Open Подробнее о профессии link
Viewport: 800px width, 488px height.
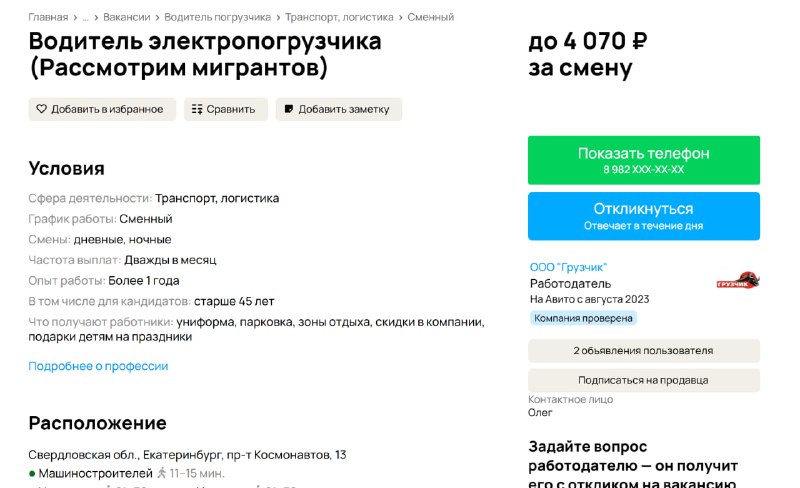(x=98, y=366)
